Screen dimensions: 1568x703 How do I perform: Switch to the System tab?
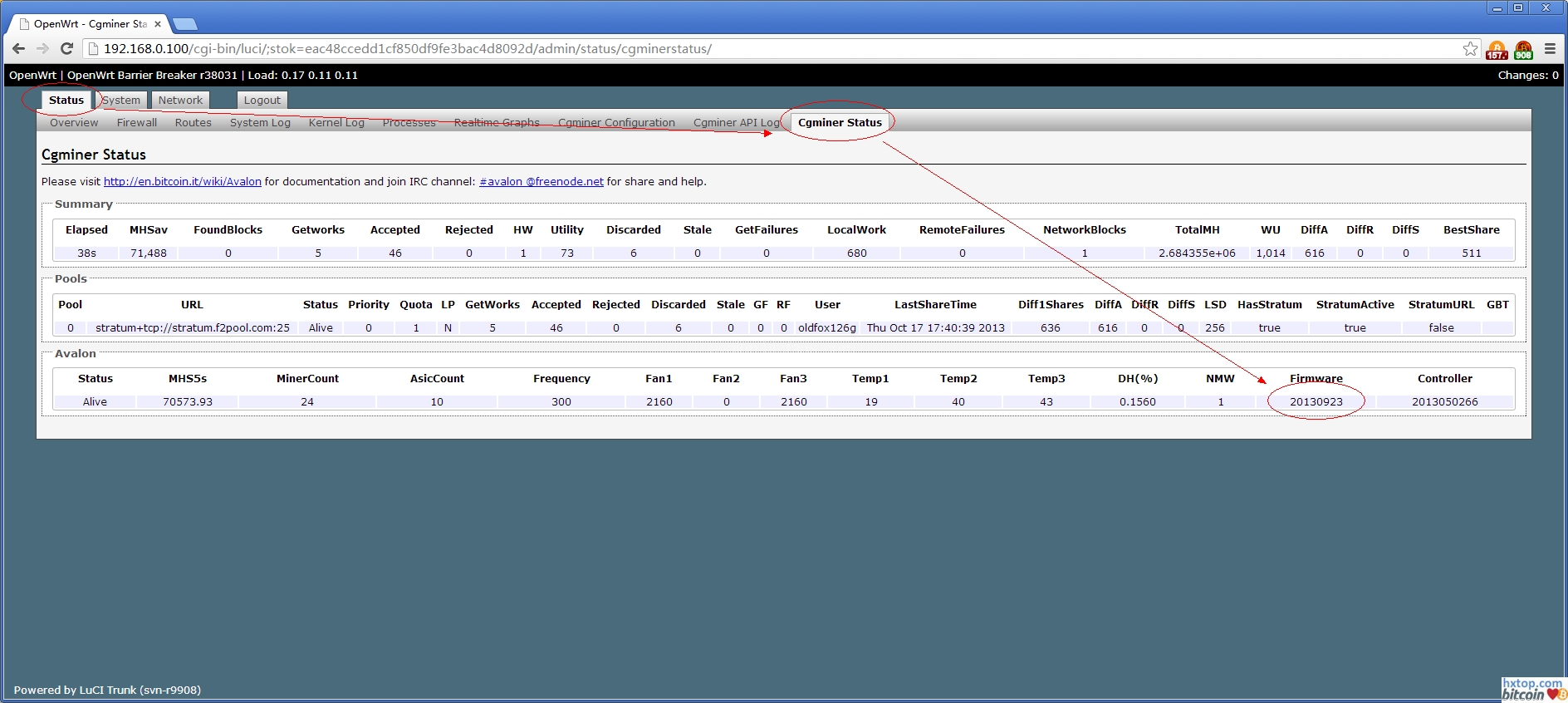point(122,101)
